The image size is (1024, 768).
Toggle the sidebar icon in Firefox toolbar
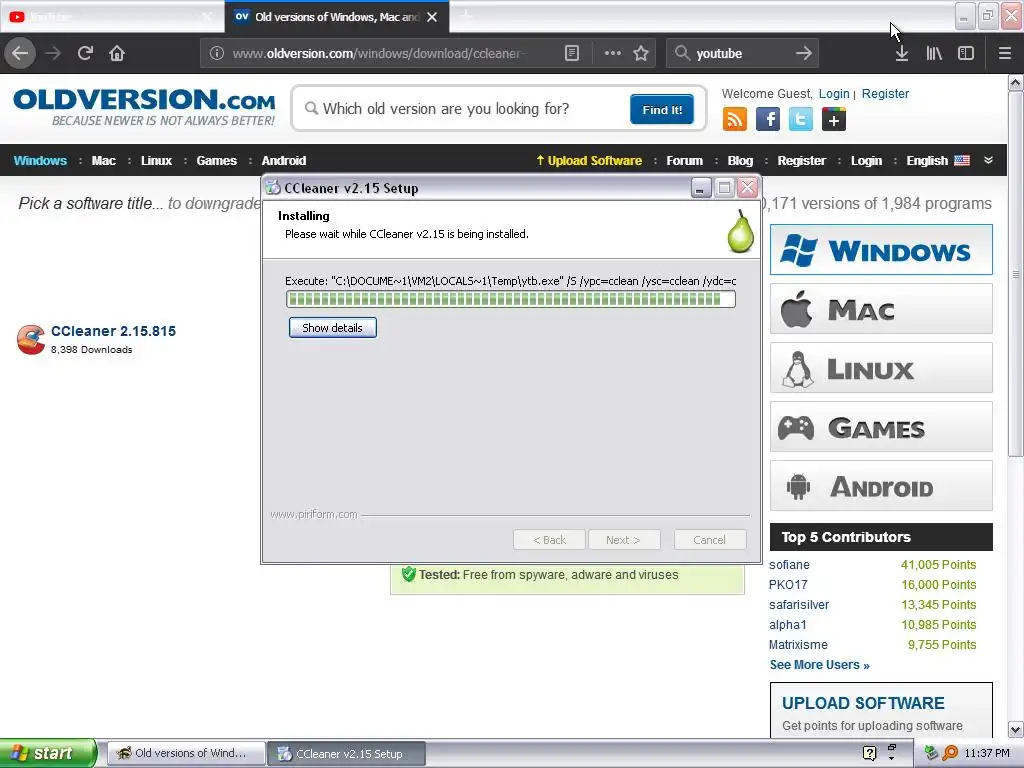point(966,53)
